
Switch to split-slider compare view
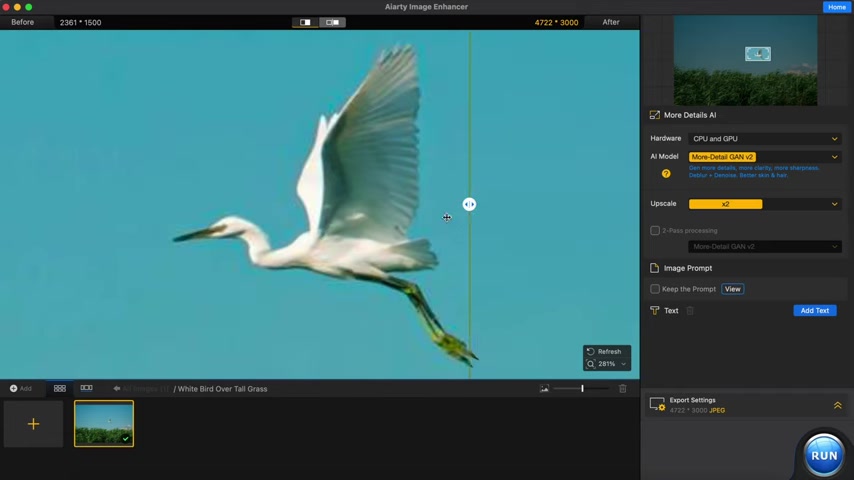[x=305, y=22]
